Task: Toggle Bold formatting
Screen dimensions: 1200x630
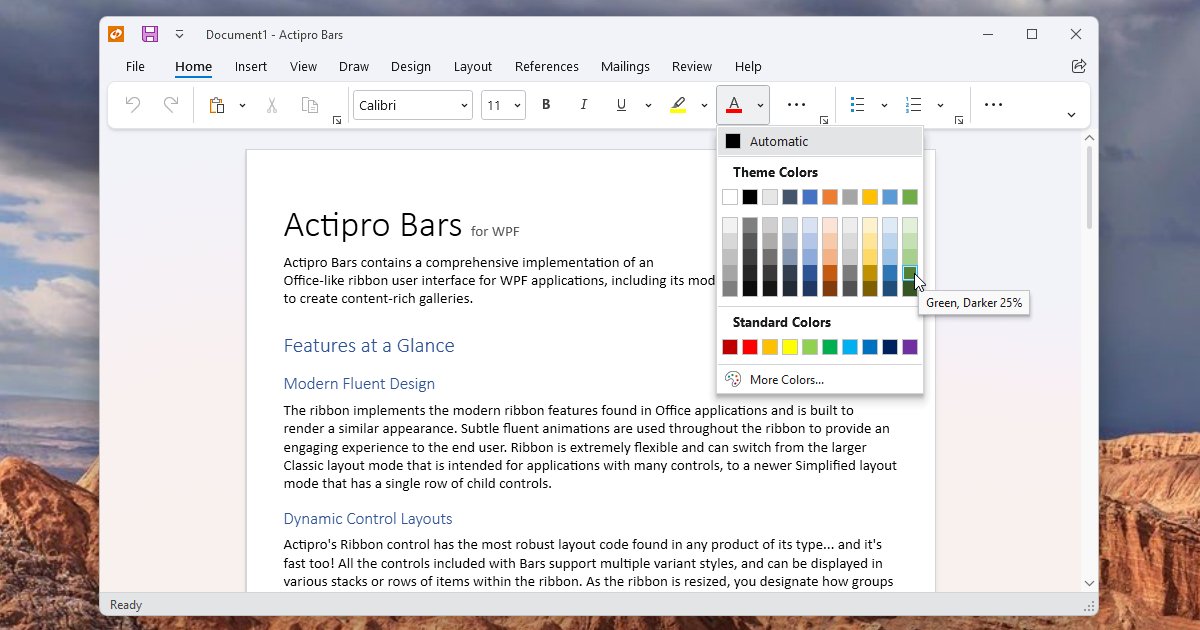Action: coord(546,105)
